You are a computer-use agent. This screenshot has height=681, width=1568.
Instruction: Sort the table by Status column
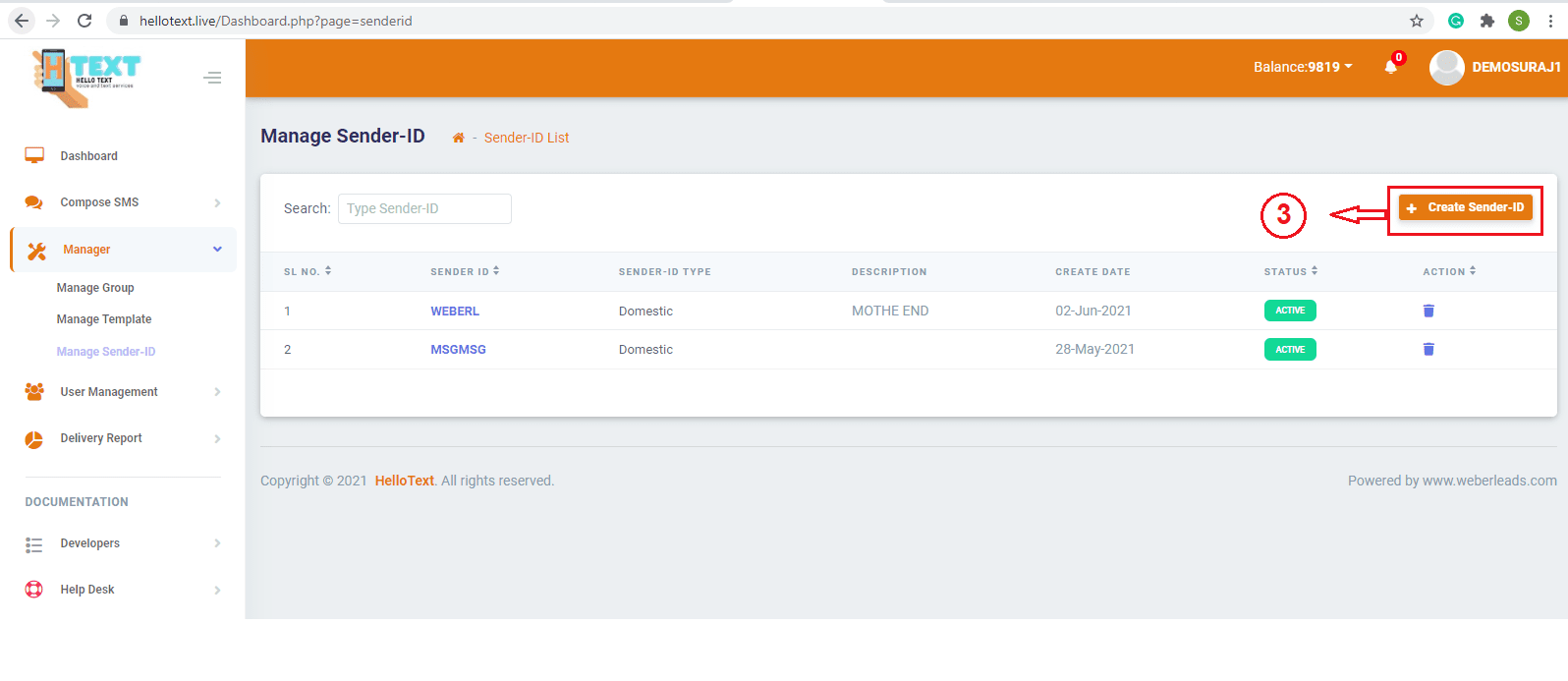[x=1290, y=271]
